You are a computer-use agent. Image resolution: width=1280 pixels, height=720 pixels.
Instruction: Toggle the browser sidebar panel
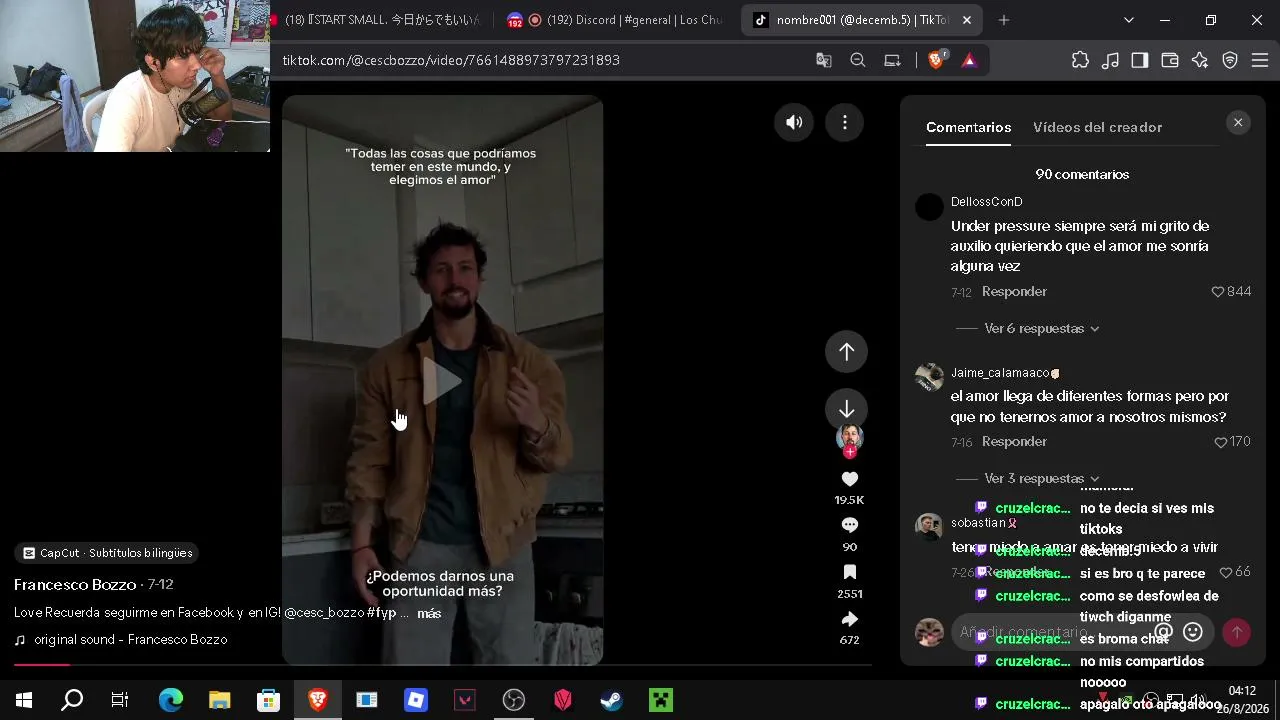pos(1140,60)
